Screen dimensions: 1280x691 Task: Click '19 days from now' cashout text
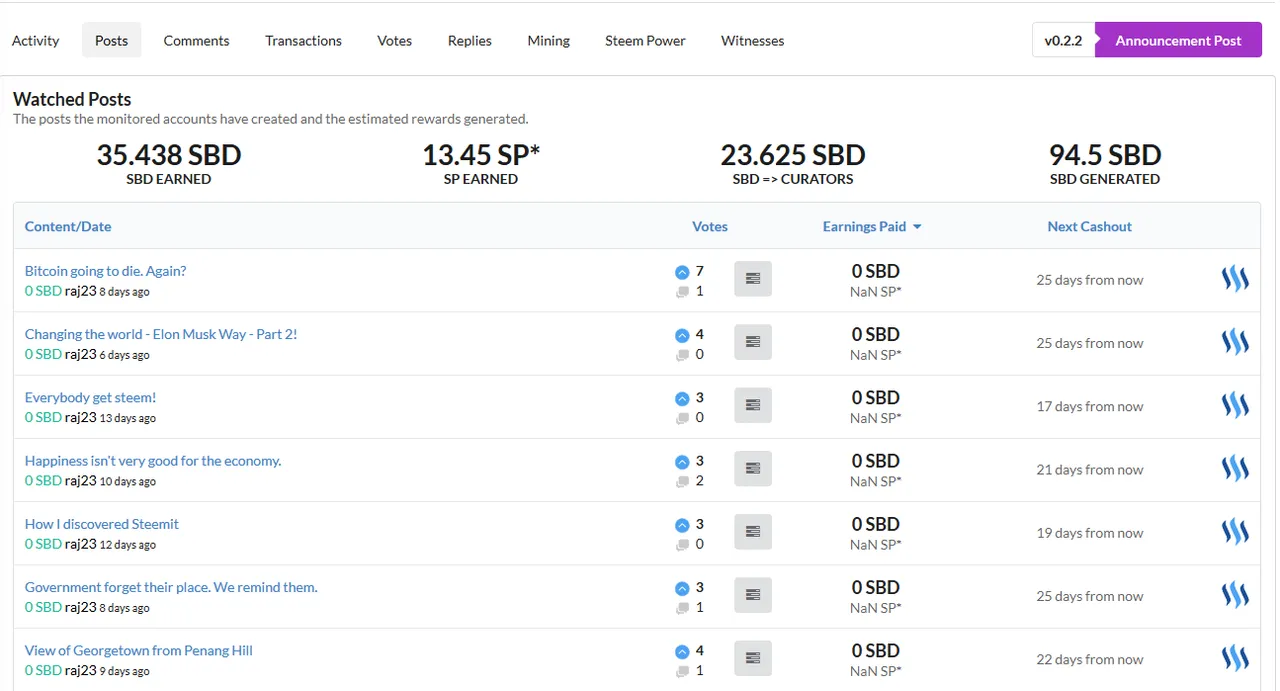click(1089, 532)
